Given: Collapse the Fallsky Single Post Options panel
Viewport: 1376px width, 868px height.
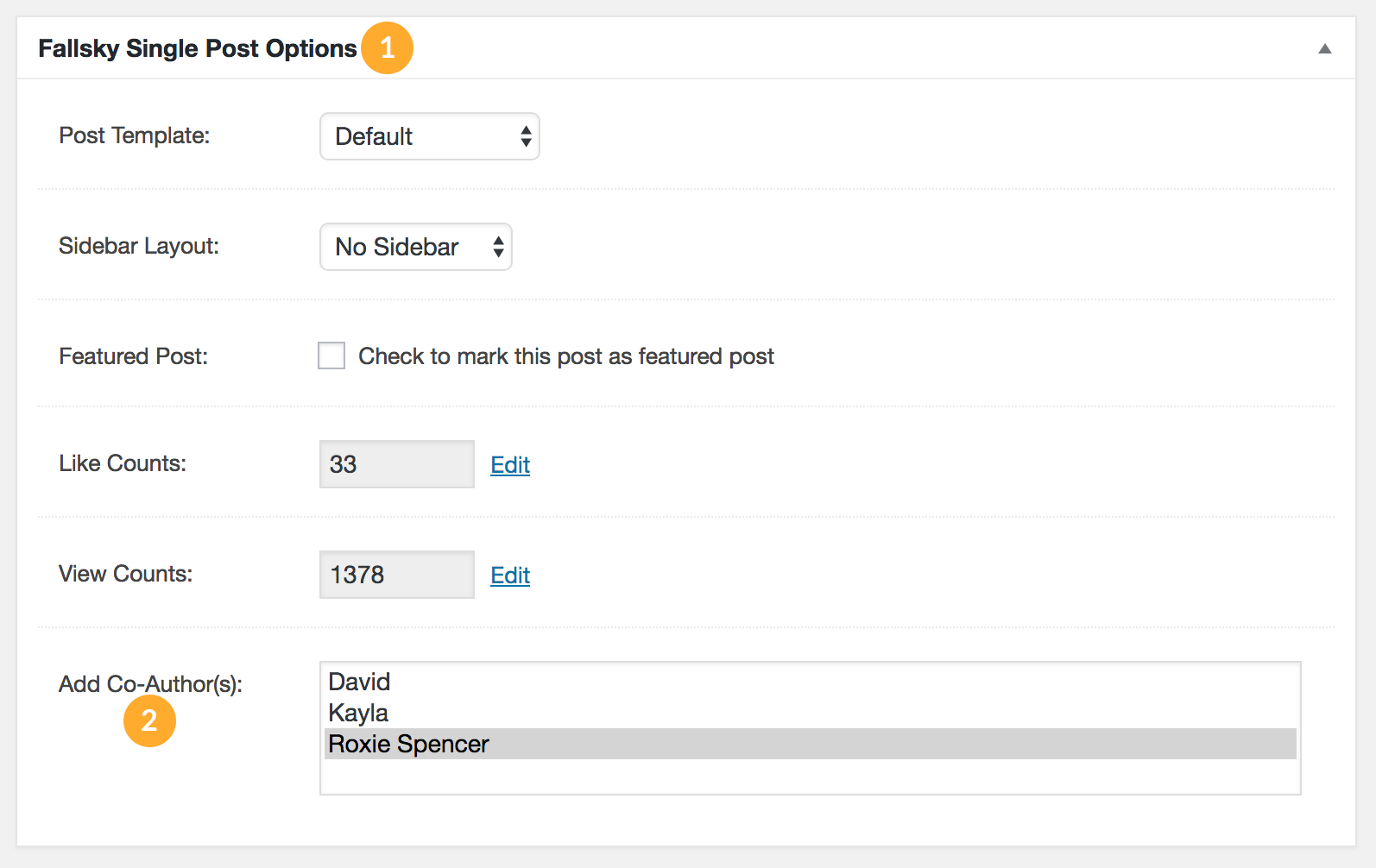Looking at the screenshot, I should pos(1324,49).
